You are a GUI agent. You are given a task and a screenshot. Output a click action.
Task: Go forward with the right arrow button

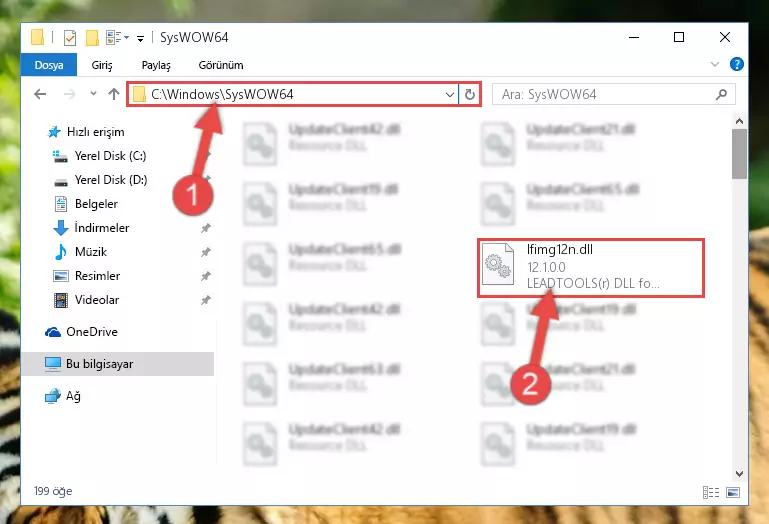[x=70, y=94]
